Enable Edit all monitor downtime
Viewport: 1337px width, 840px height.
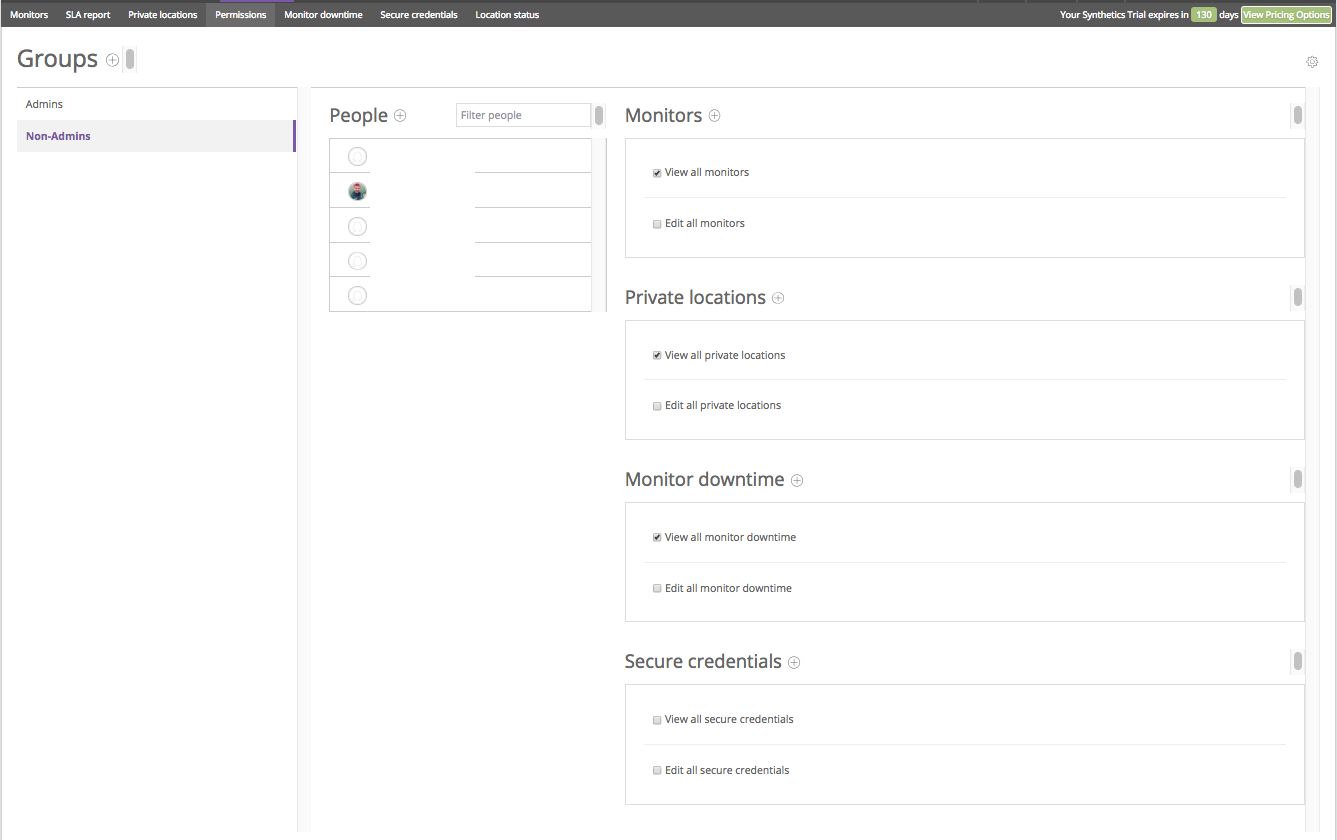[x=657, y=588]
